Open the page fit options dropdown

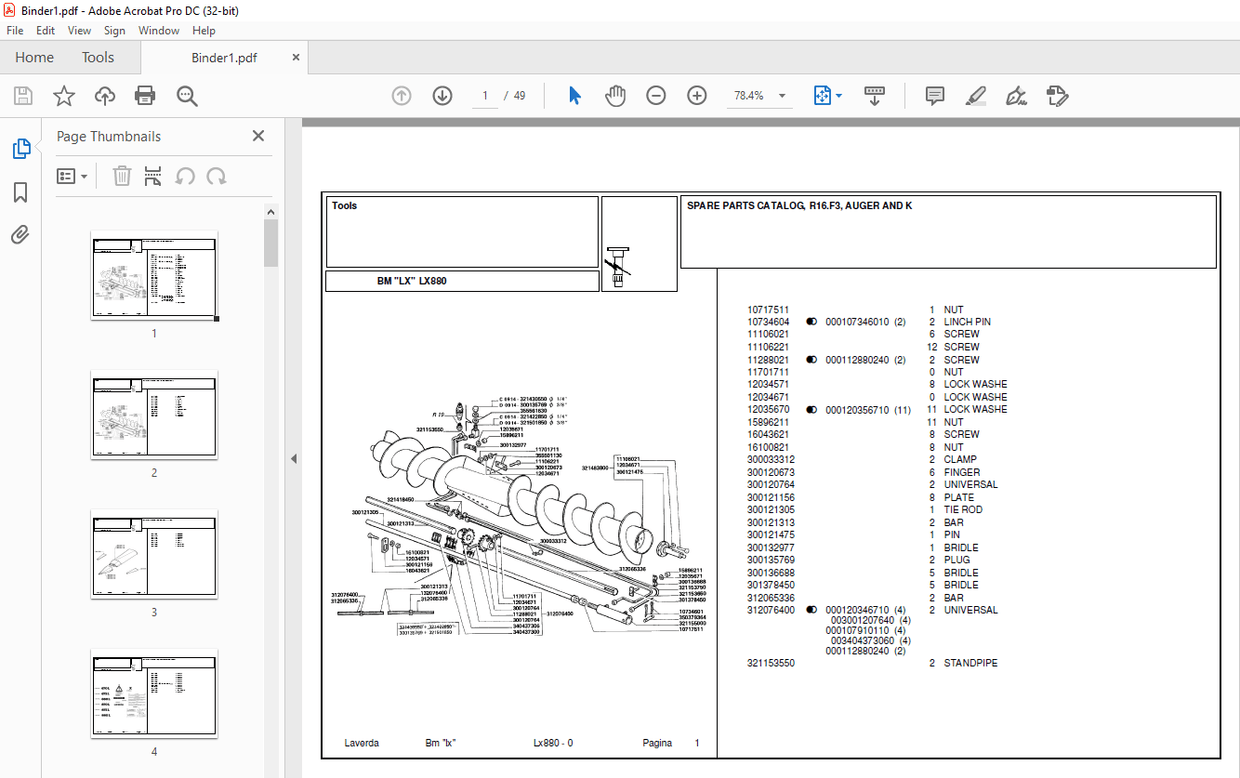click(x=838, y=95)
